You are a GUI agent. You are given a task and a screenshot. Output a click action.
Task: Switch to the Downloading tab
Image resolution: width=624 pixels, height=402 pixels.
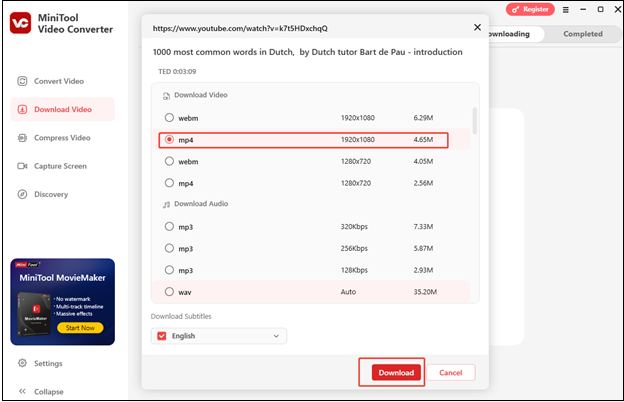pyautogui.click(x=515, y=34)
